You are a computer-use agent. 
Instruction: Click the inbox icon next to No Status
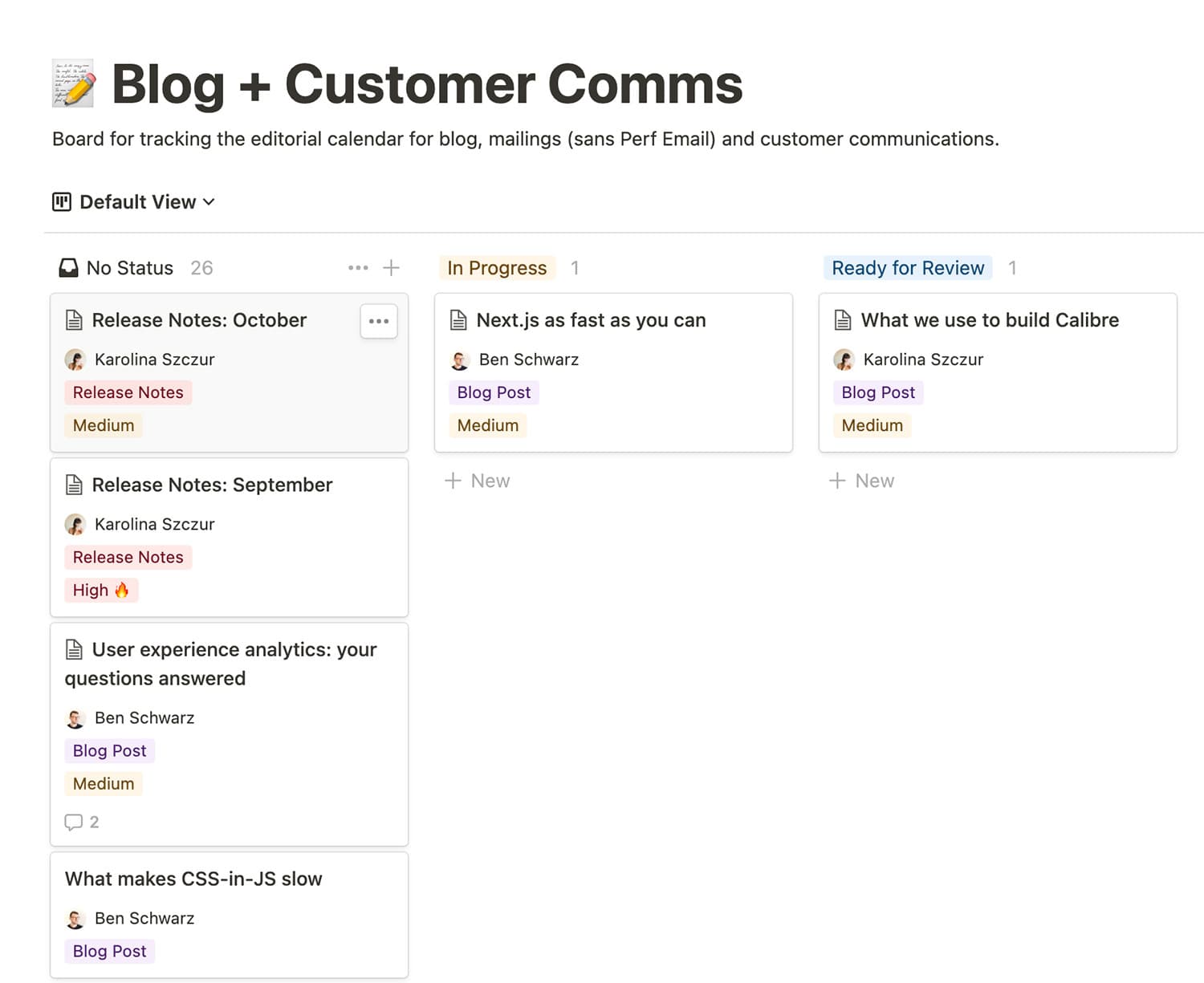click(x=68, y=267)
